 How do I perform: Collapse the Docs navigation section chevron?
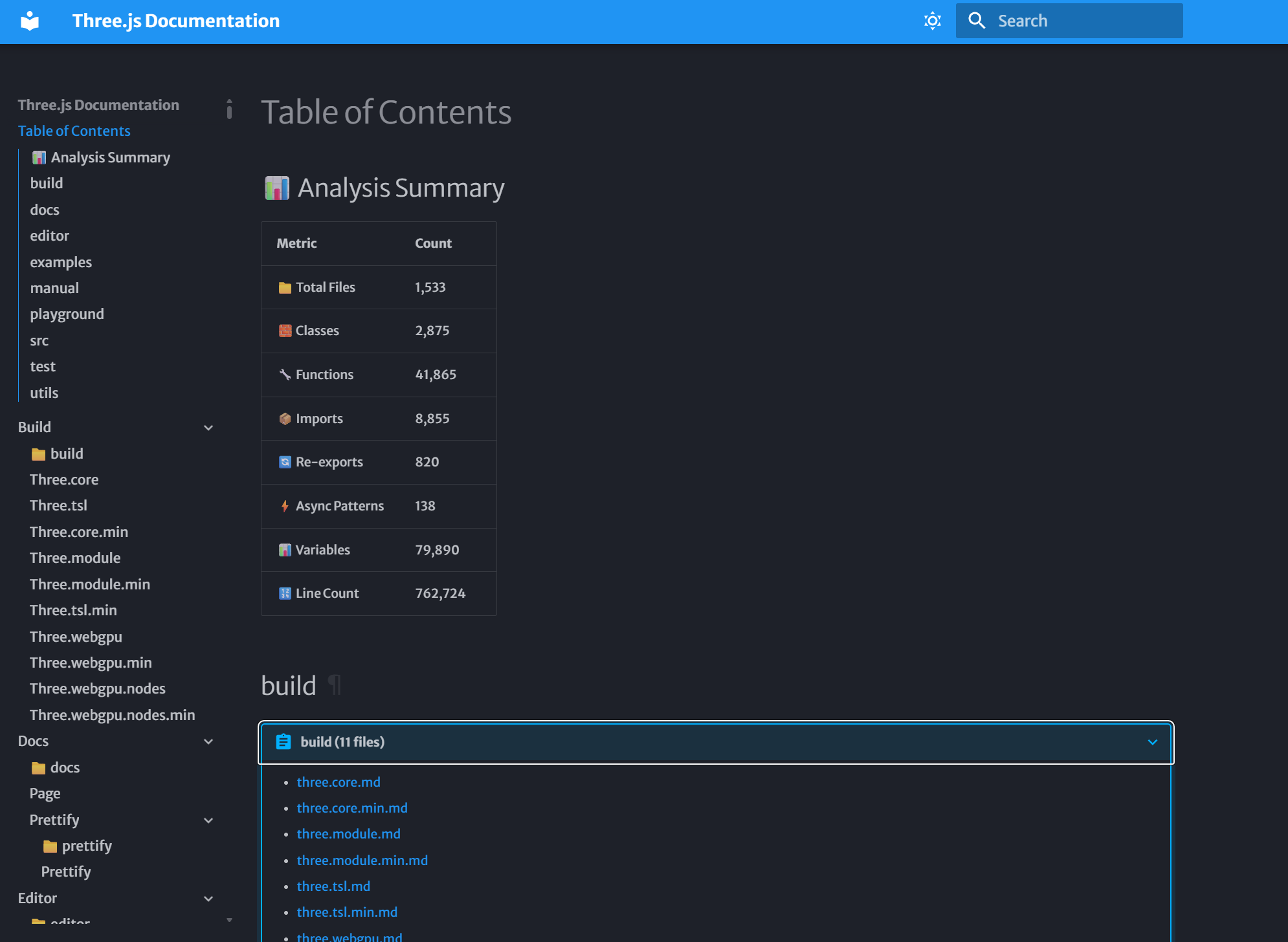click(x=208, y=741)
